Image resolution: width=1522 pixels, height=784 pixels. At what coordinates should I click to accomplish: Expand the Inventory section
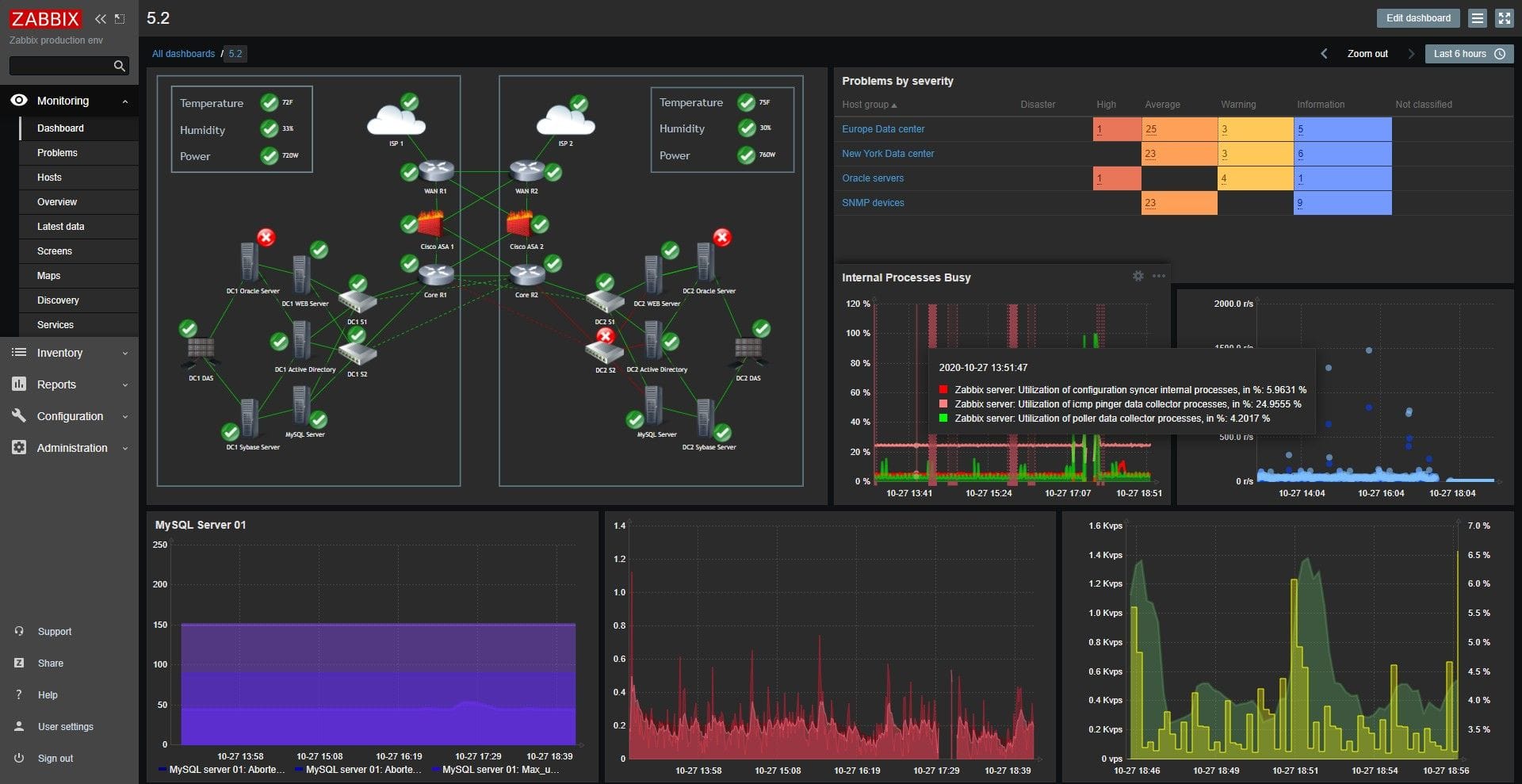124,353
